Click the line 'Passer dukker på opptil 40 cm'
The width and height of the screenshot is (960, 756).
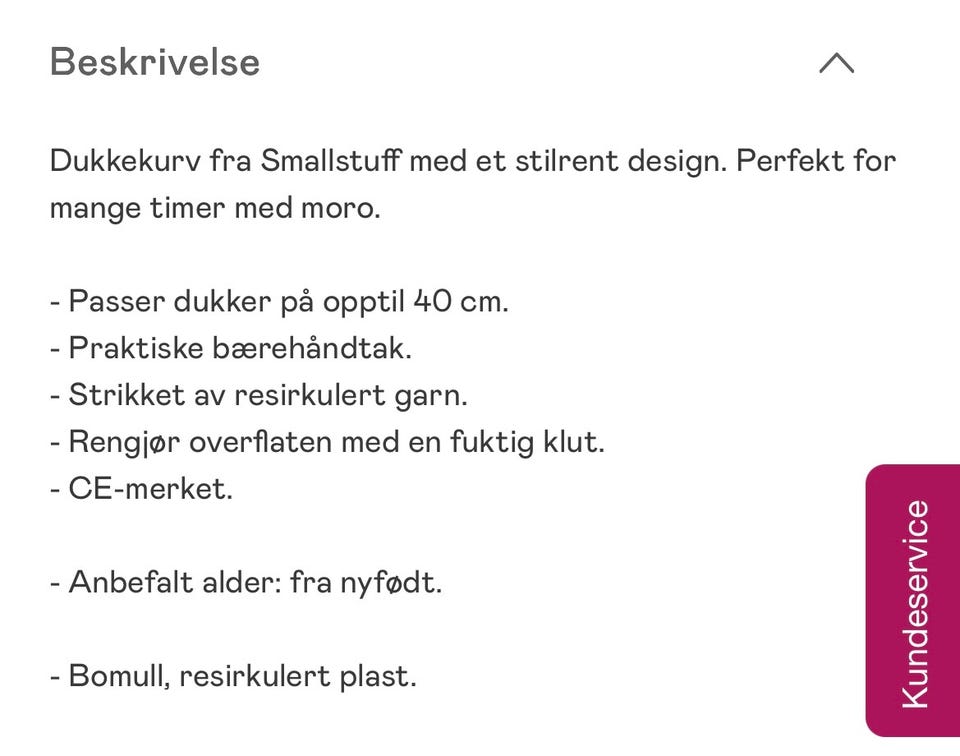(280, 300)
